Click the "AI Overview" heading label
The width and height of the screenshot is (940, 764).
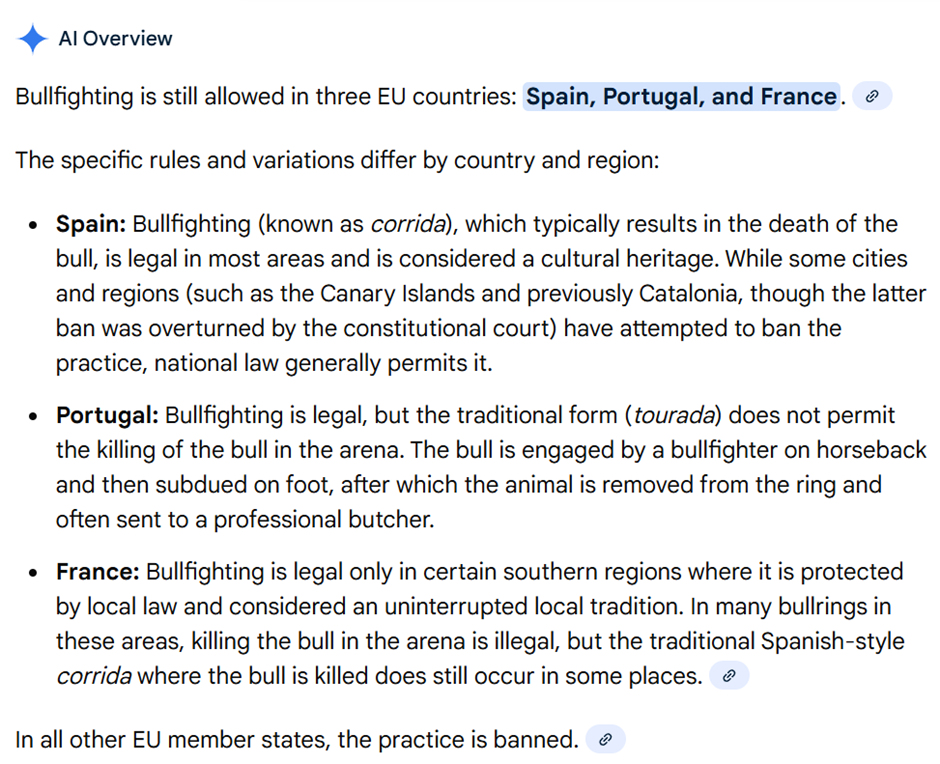pyautogui.click(x=115, y=39)
